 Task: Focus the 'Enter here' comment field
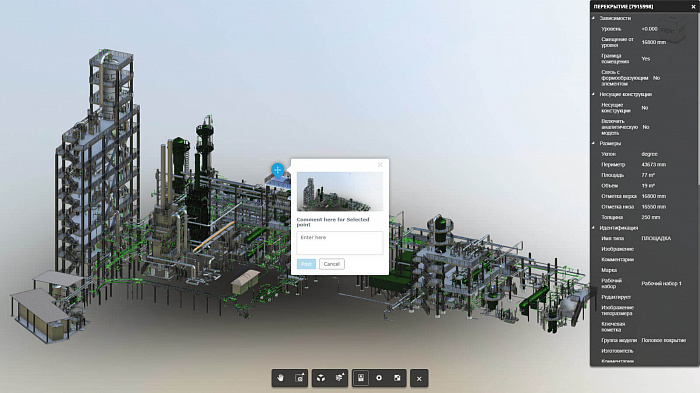(x=340, y=243)
